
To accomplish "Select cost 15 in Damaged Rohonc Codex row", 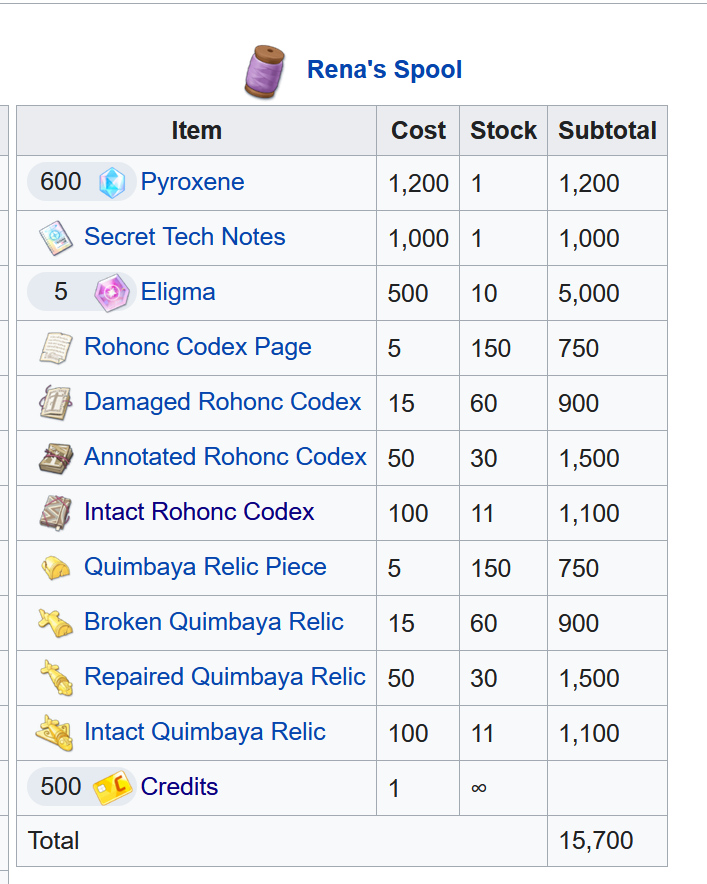I will 401,403.
